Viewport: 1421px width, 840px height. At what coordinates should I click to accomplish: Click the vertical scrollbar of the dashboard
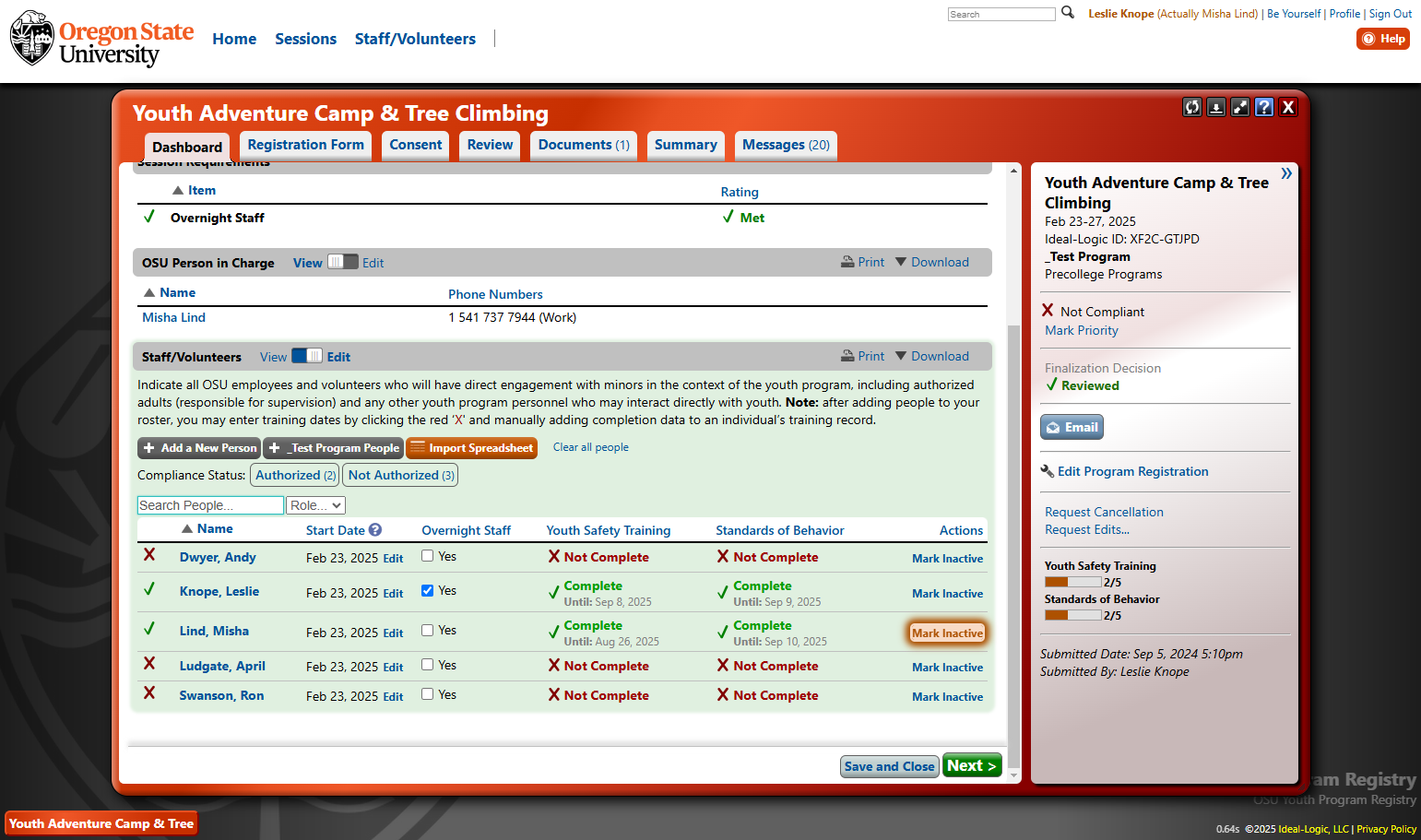pos(1014,549)
